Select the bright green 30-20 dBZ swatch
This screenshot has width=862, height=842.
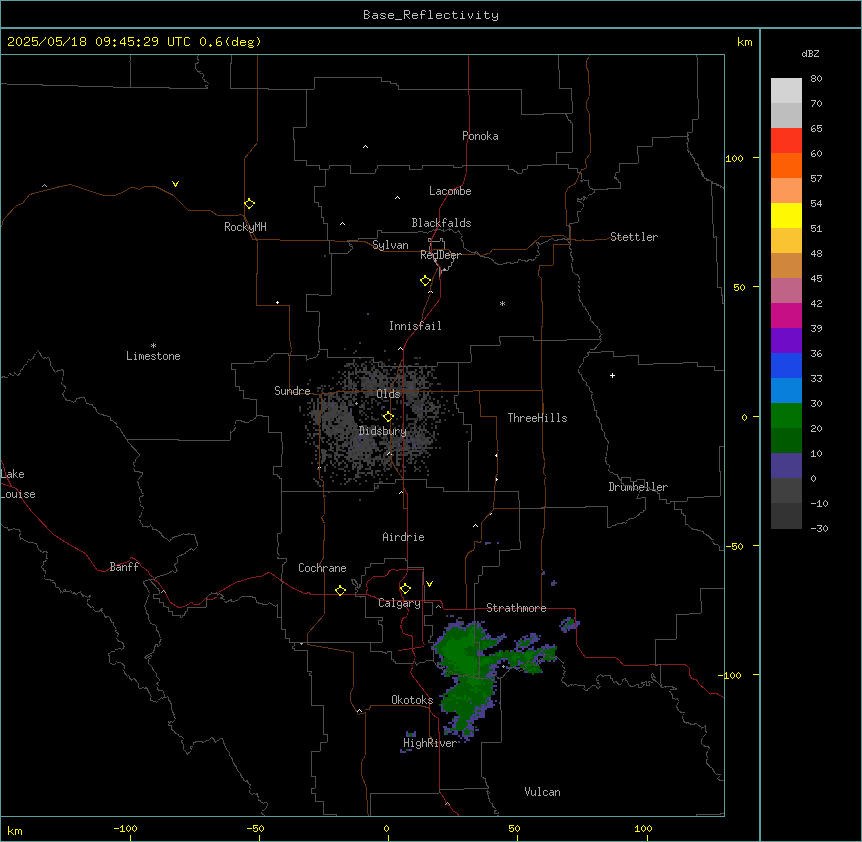pyautogui.click(x=786, y=416)
